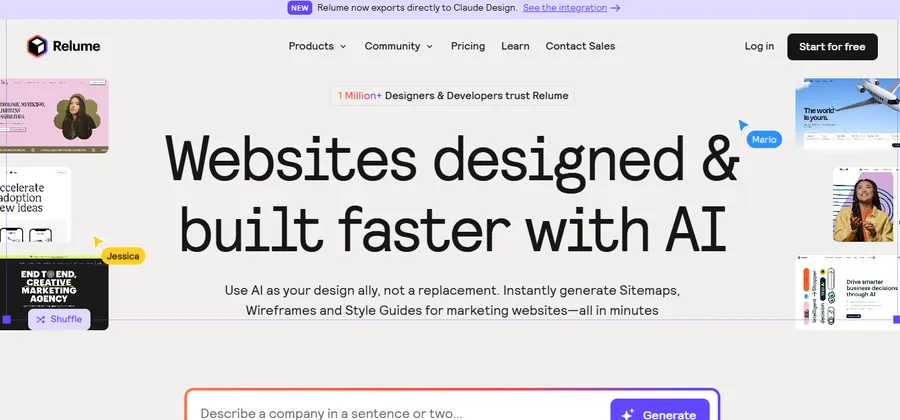This screenshot has height=420, width=900.
Task: Click the Shuffle button
Action: (x=59, y=320)
